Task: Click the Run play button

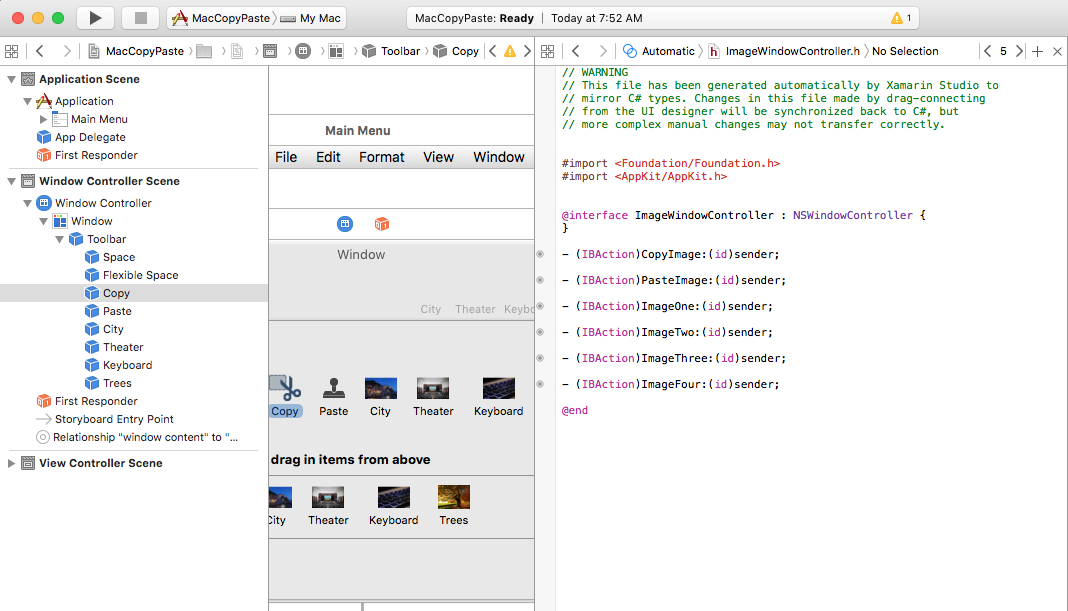Action: (x=95, y=18)
